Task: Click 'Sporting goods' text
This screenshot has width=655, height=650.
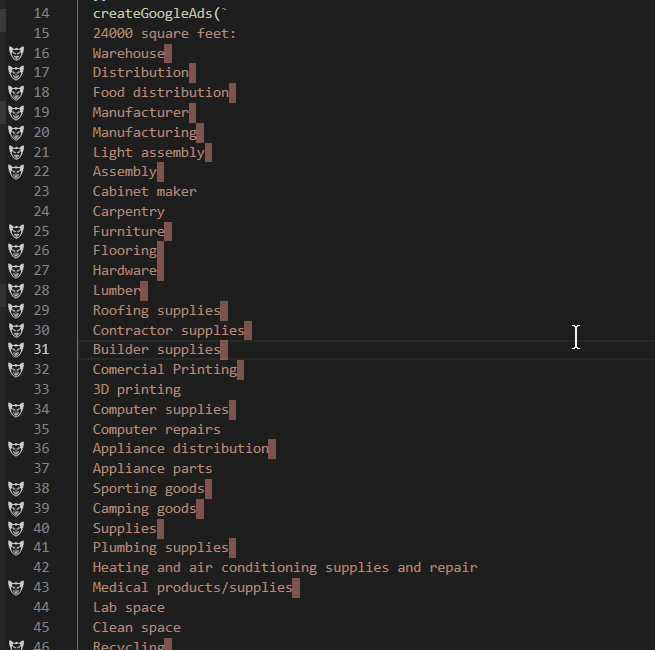Action: [x=149, y=489]
